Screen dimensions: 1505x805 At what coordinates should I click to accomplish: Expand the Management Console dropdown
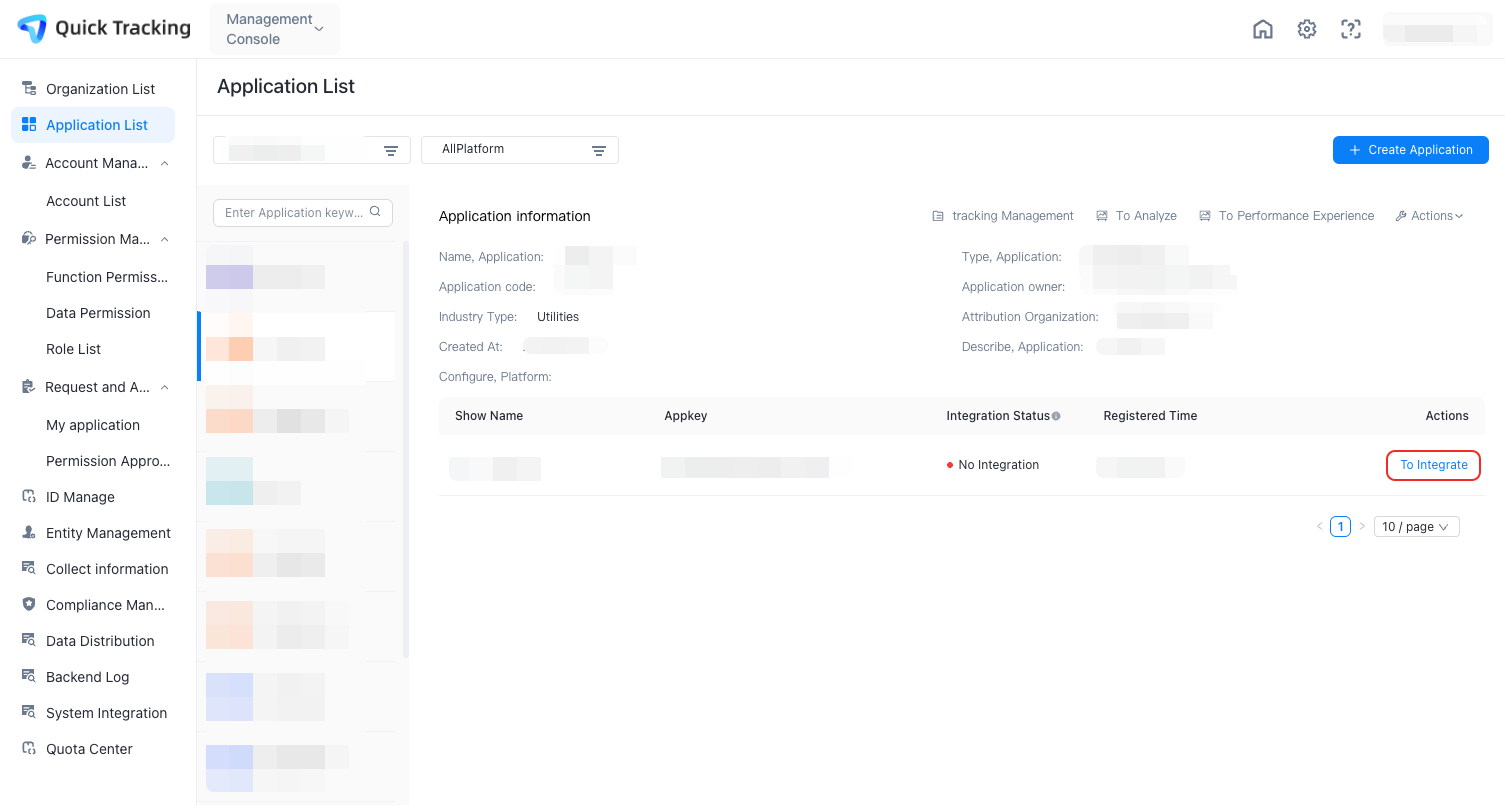pos(274,28)
